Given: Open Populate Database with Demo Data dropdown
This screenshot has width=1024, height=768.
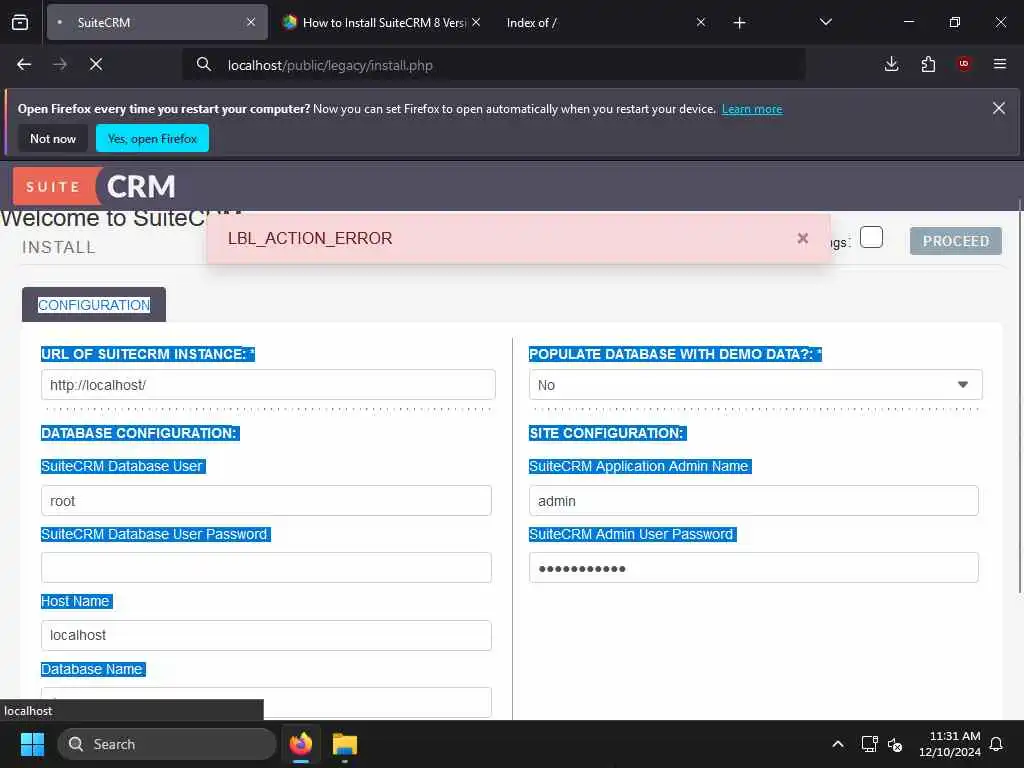Looking at the screenshot, I should click(x=756, y=385).
